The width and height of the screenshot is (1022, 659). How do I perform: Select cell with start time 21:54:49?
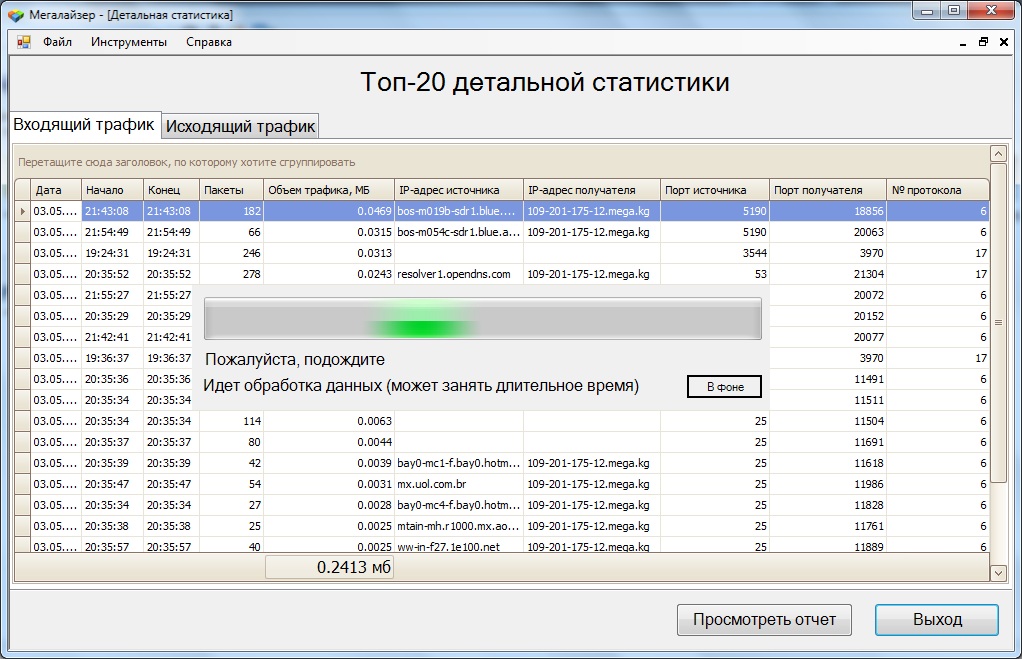tap(112, 232)
